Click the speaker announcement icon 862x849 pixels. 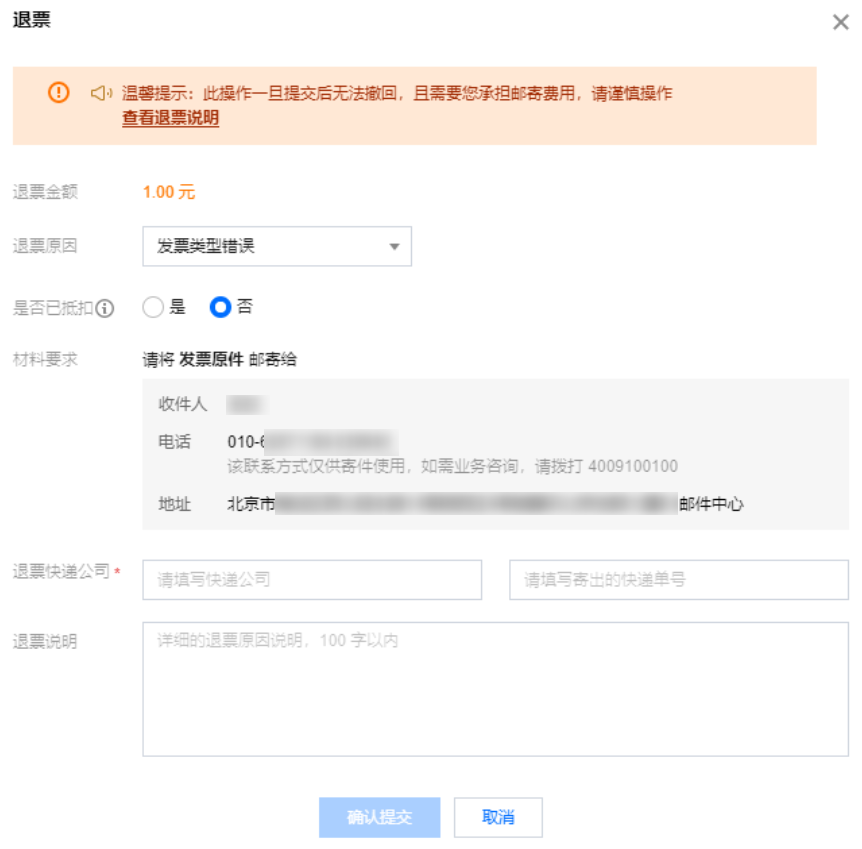[100, 93]
